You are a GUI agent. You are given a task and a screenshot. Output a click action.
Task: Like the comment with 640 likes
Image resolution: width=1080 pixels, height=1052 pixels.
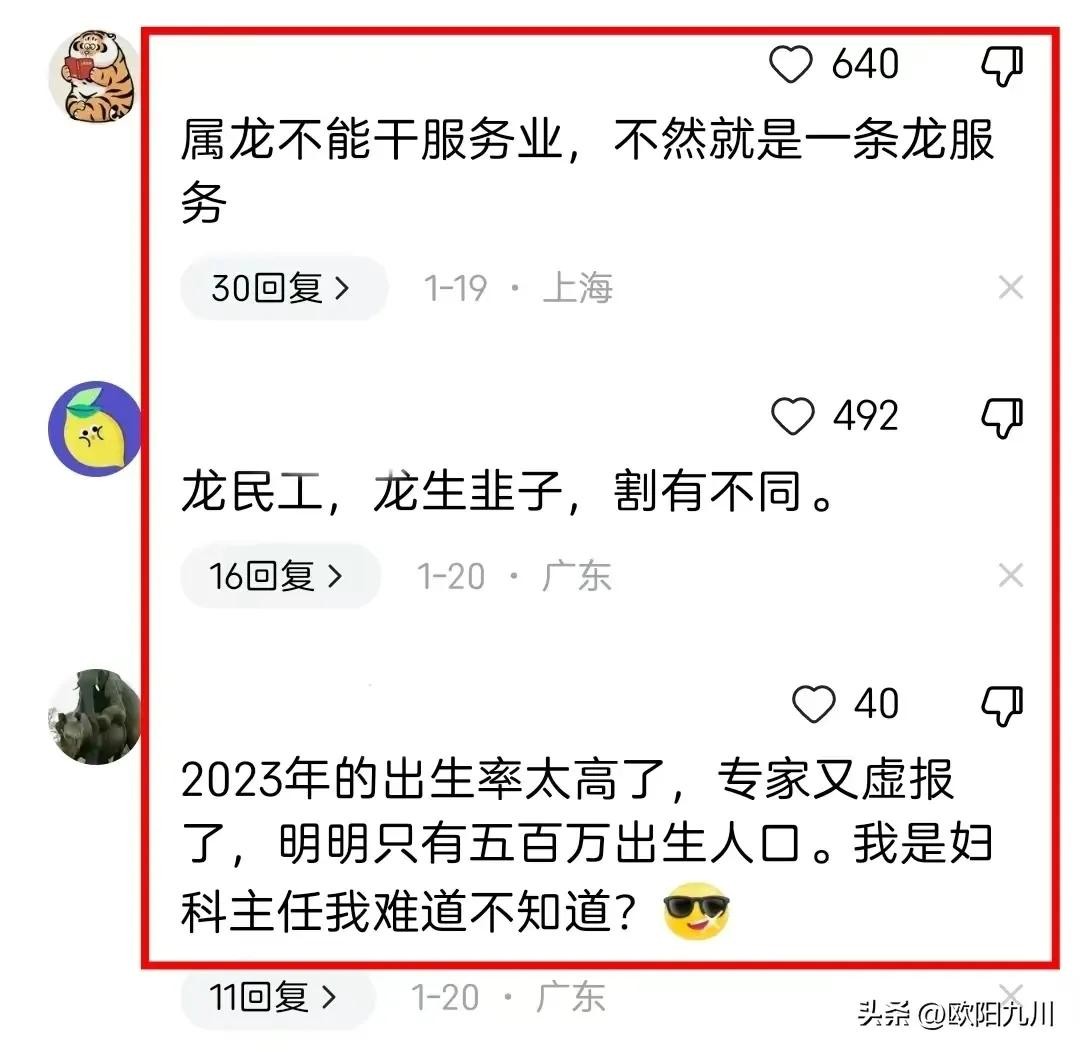click(x=791, y=64)
